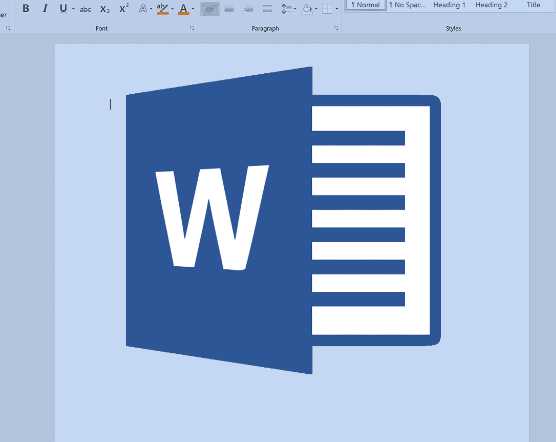556x442 pixels.
Task: Open highlight color dropdown arrow
Action: (x=172, y=9)
